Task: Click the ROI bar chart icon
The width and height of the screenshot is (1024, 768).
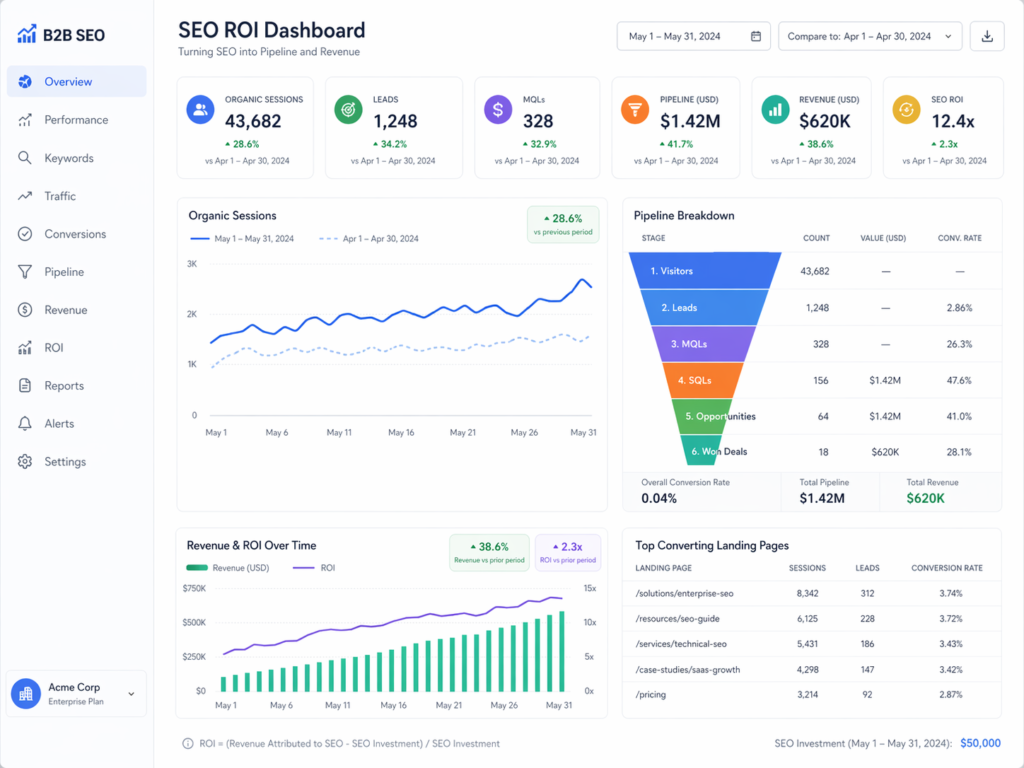Action: pyautogui.click(x=25, y=347)
